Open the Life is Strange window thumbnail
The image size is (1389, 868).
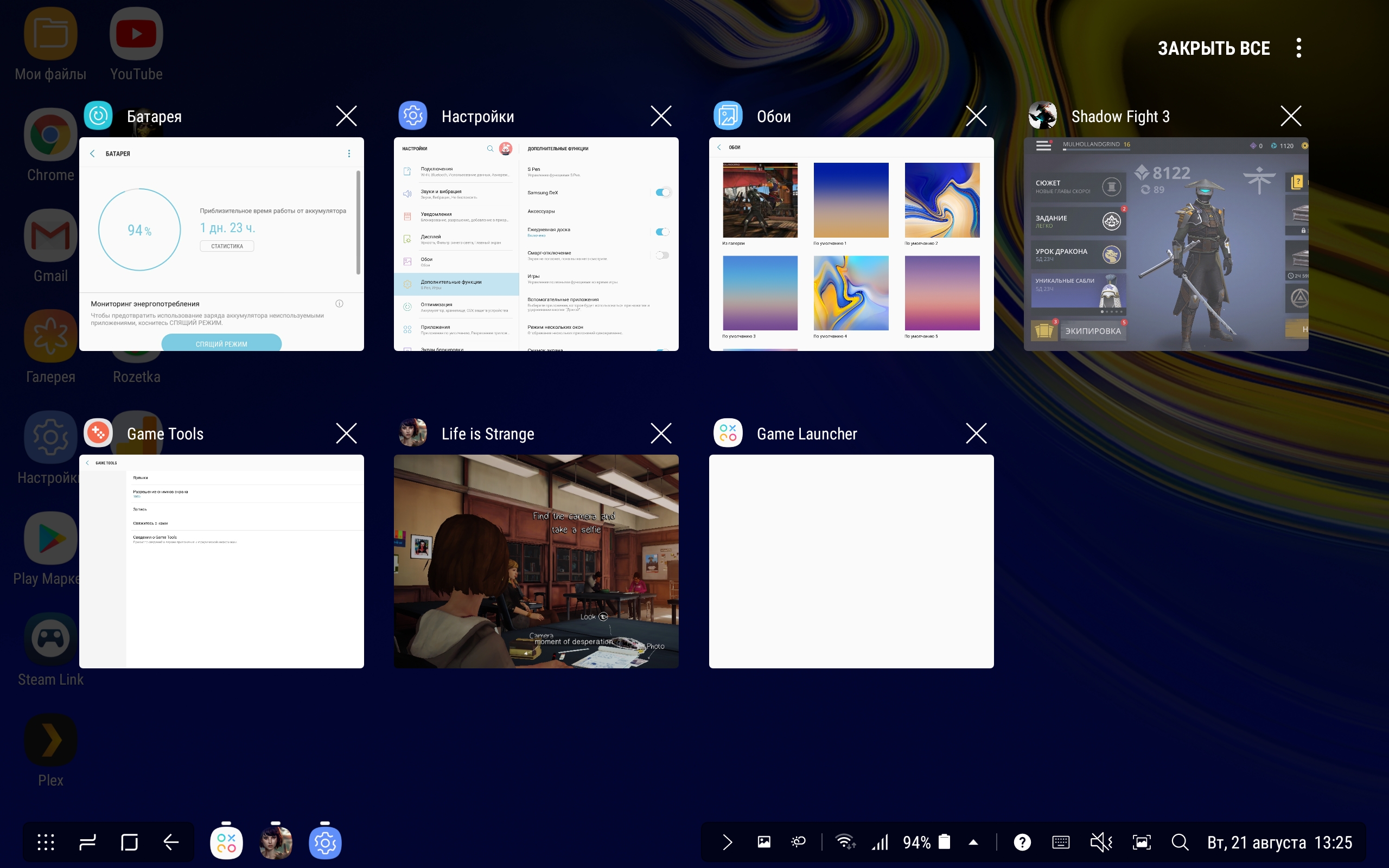click(x=536, y=561)
